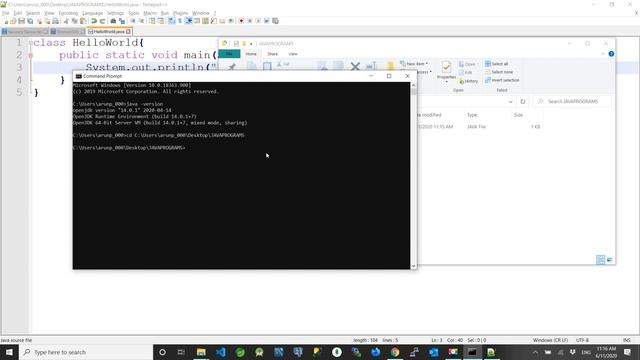Click the New file icon in Notepad++ toolbar
The image size is (640, 360).
(6, 21)
